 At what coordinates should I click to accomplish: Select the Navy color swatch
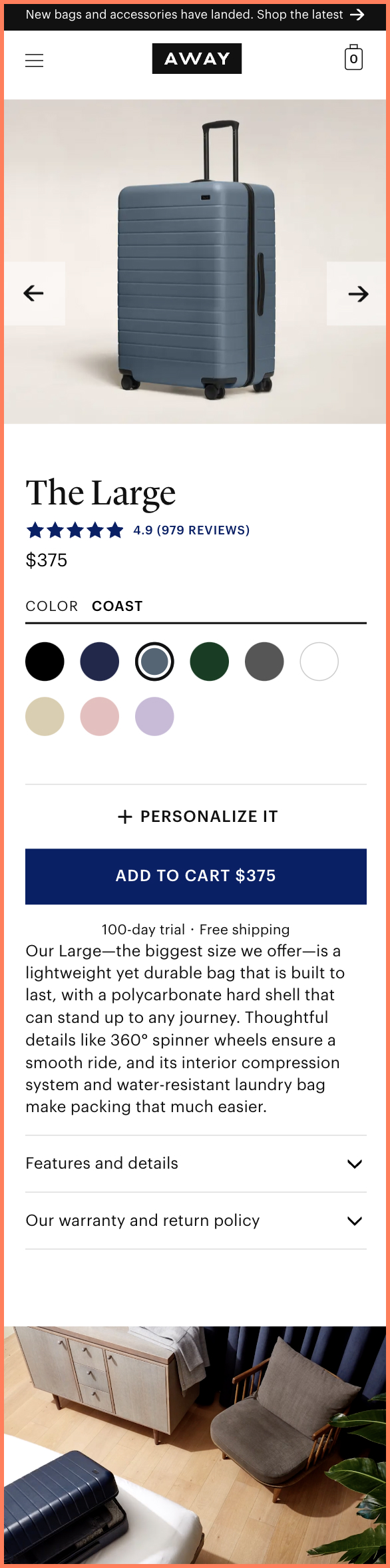point(99,661)
